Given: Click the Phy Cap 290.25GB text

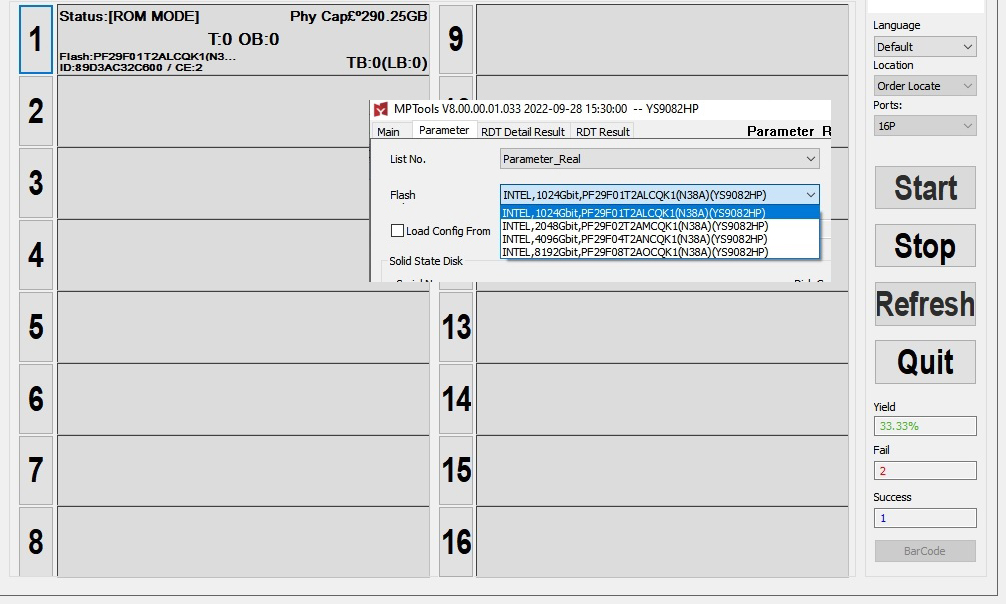Looking at the screenshot, I should pyautogui.click(x=359, y=16).
